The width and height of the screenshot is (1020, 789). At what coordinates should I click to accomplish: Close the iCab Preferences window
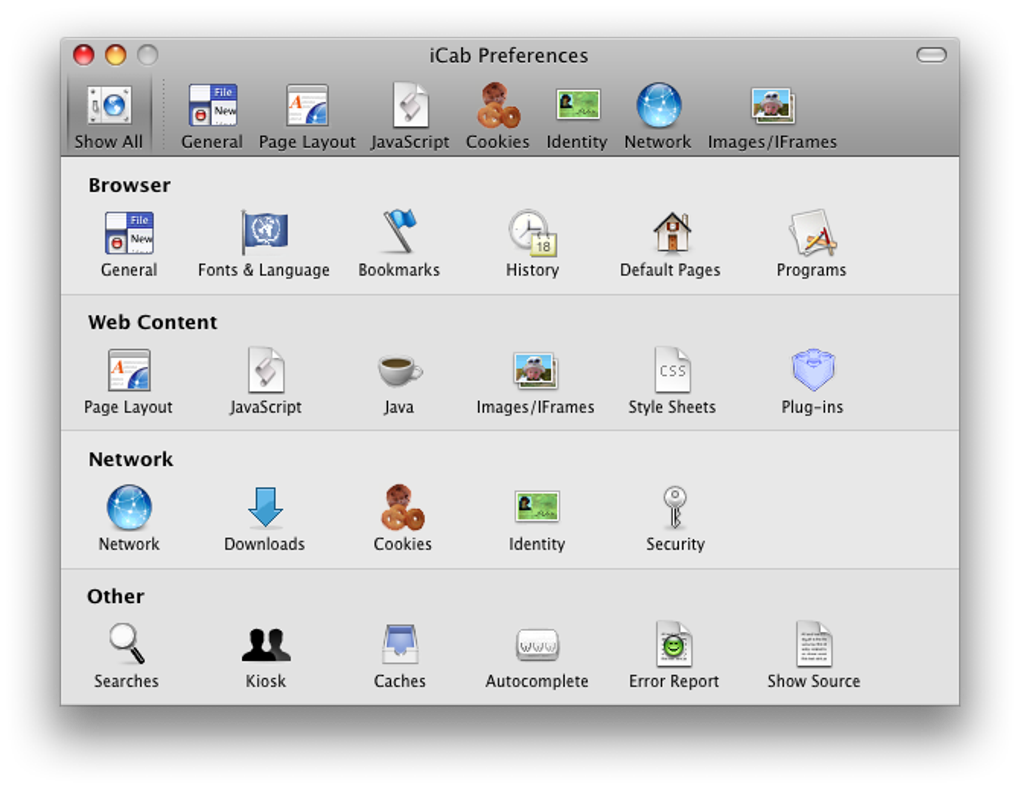[83, 55]
